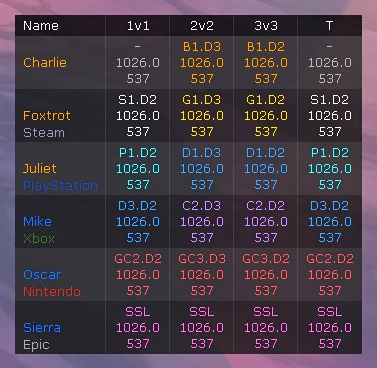Click Charlie's B1.D2 rank in 3v3
The image size is (377, 368).
[266, 47]
